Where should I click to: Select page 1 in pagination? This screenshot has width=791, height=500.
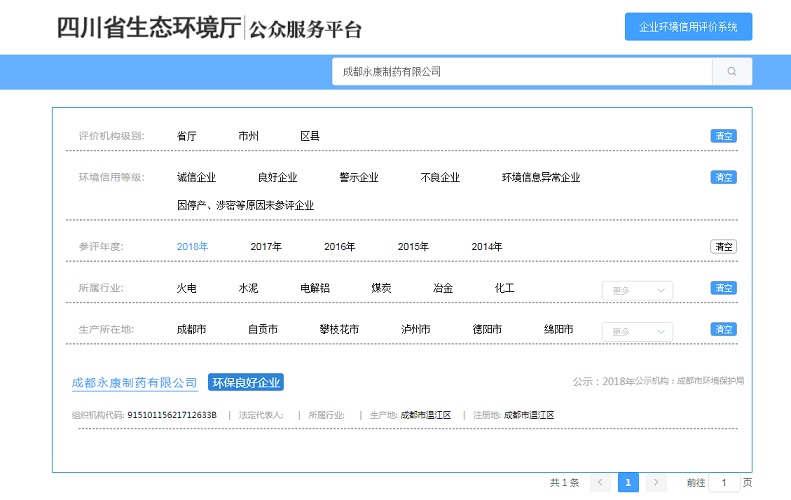coord(628,483)
